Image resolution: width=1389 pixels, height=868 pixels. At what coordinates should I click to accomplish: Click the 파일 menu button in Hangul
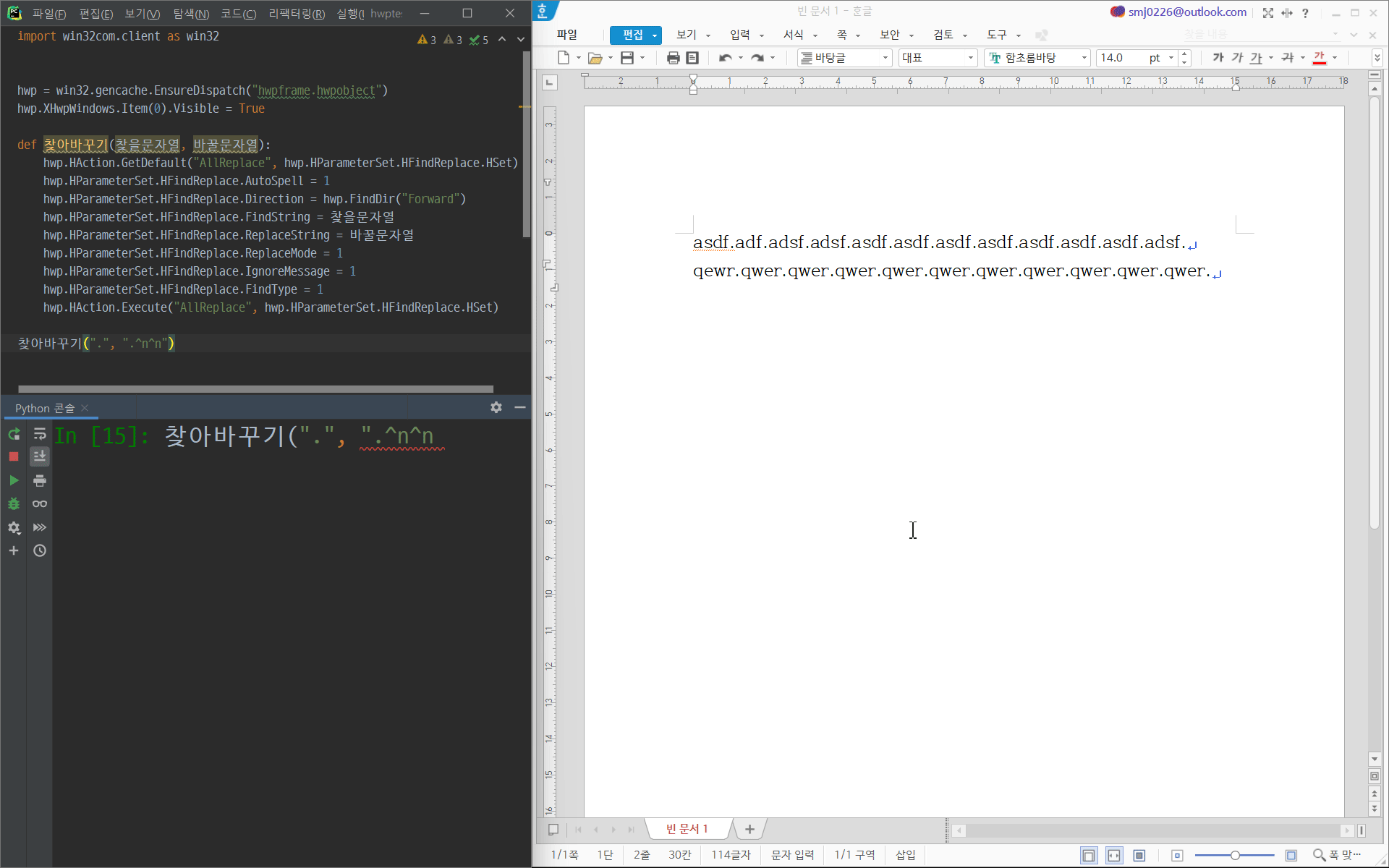[567, 35]
